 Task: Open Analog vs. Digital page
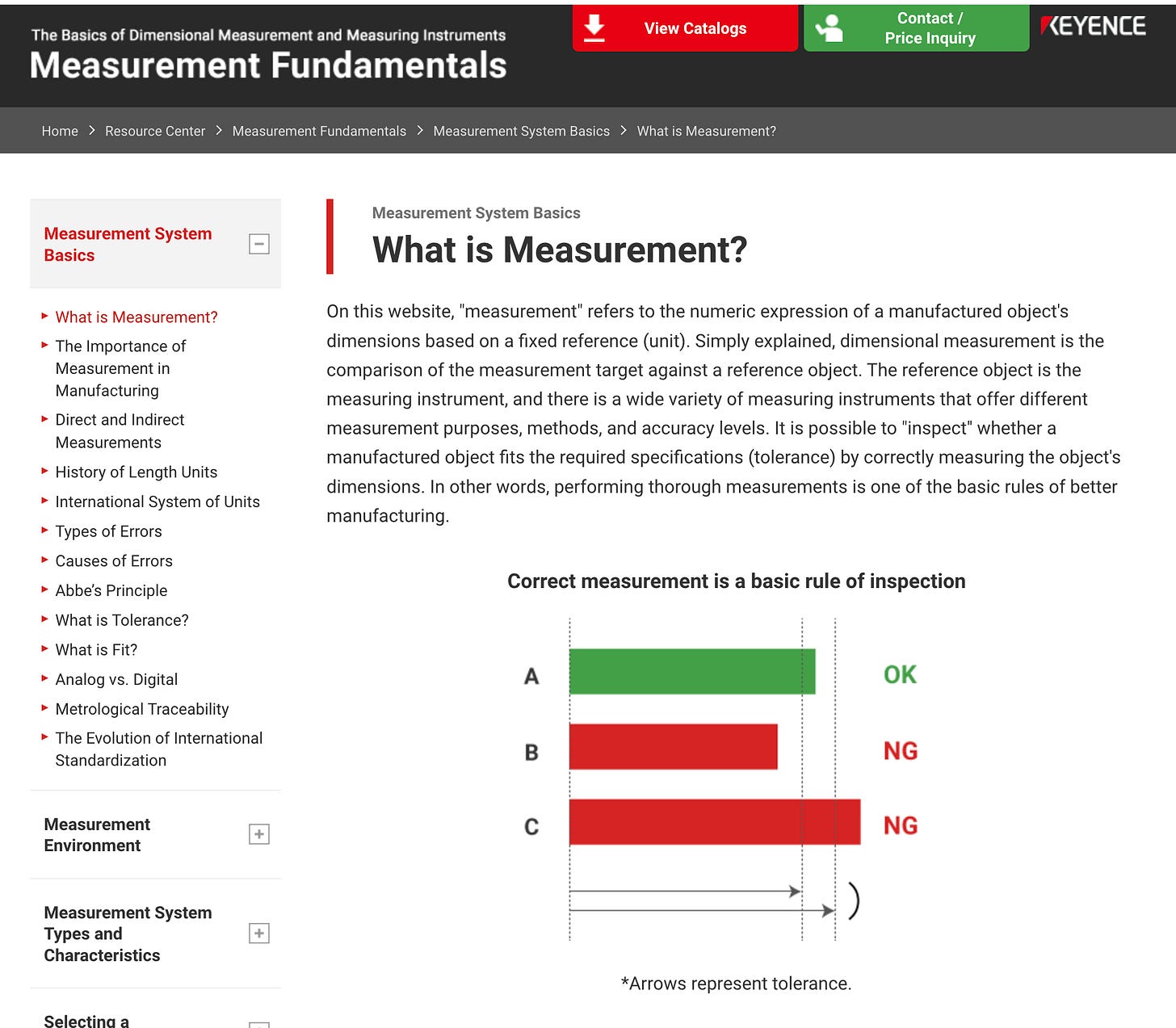point(116,679)
